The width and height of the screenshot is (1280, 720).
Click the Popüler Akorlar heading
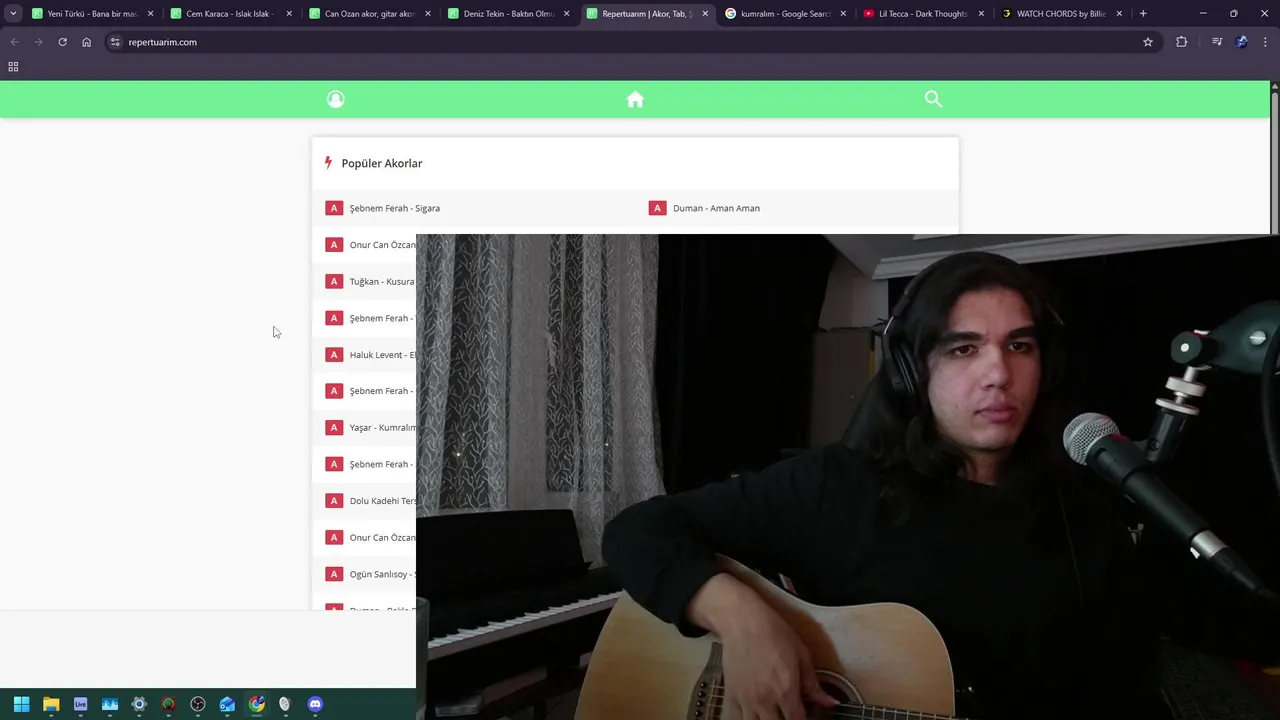[382, 163]
